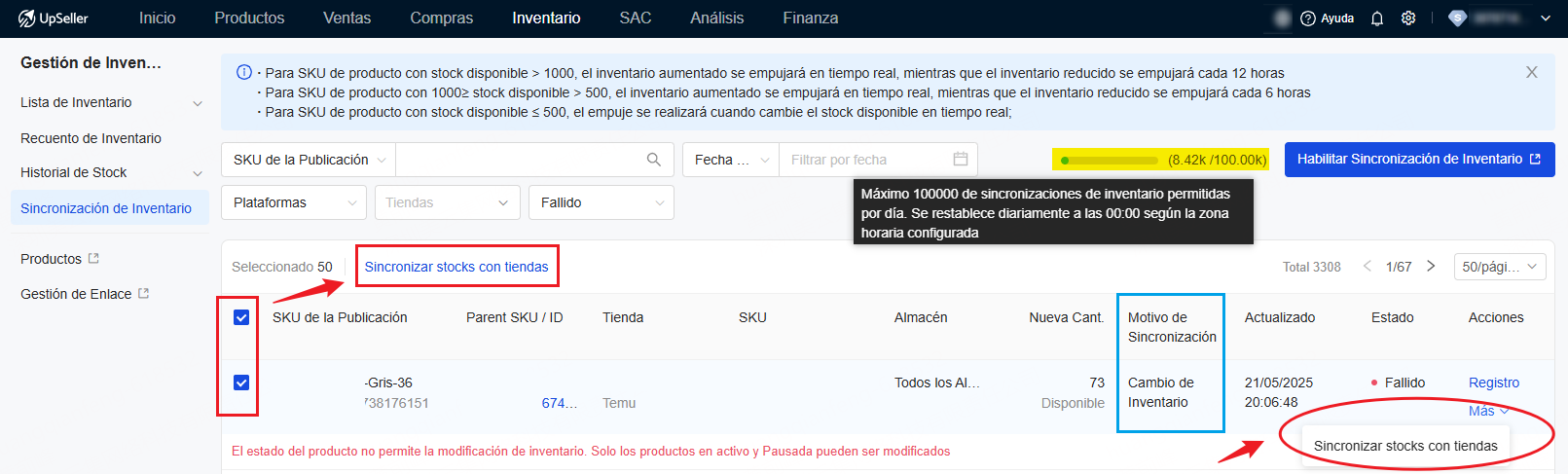Viewport: 1568px width, 474px height.
Task: Open the SAC top menu
Action: tap(636, 18)
